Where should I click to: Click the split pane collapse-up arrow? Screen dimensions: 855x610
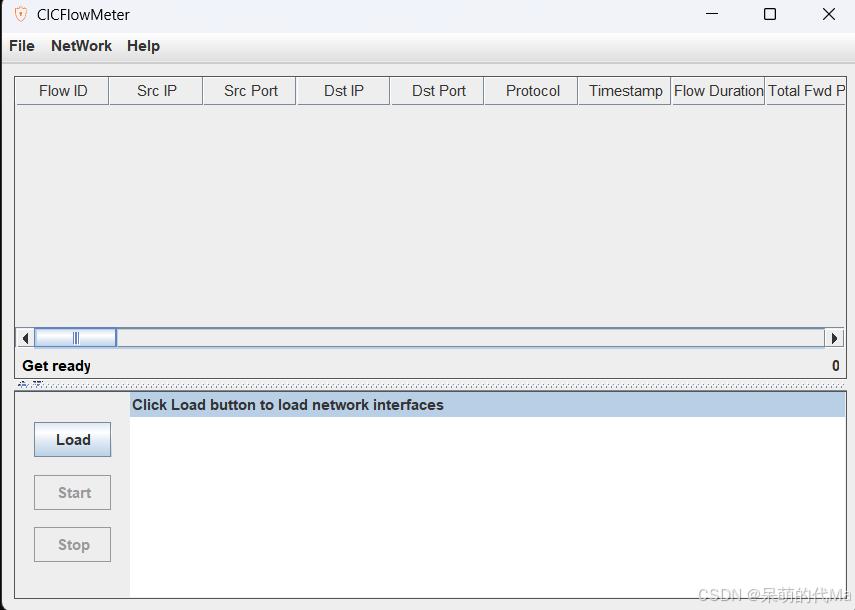pos(22,384)
